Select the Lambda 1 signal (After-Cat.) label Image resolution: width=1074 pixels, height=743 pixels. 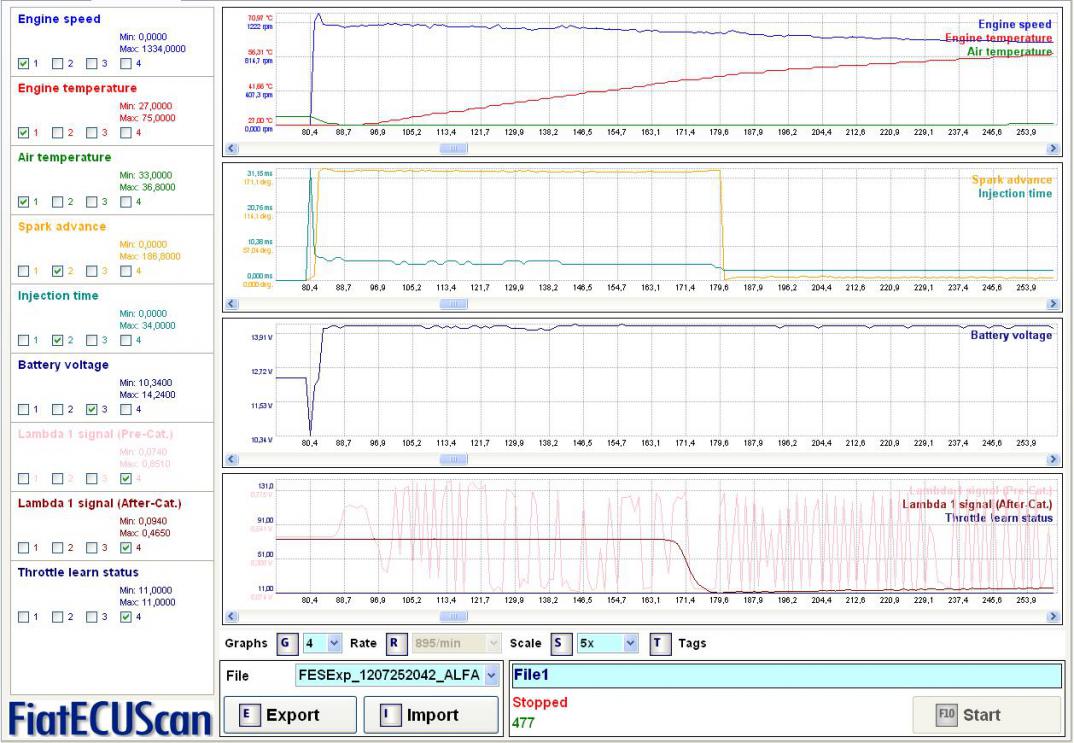pyautogui.click(x=99, y=503)
